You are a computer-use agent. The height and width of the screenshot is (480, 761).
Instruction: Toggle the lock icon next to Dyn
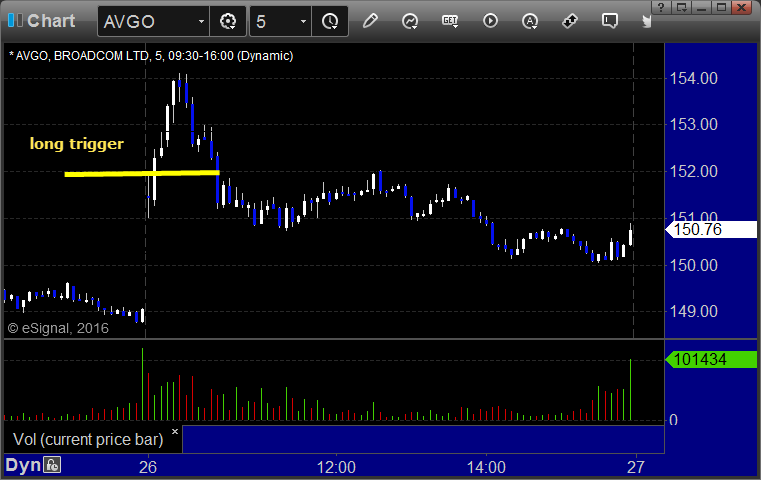52,465
